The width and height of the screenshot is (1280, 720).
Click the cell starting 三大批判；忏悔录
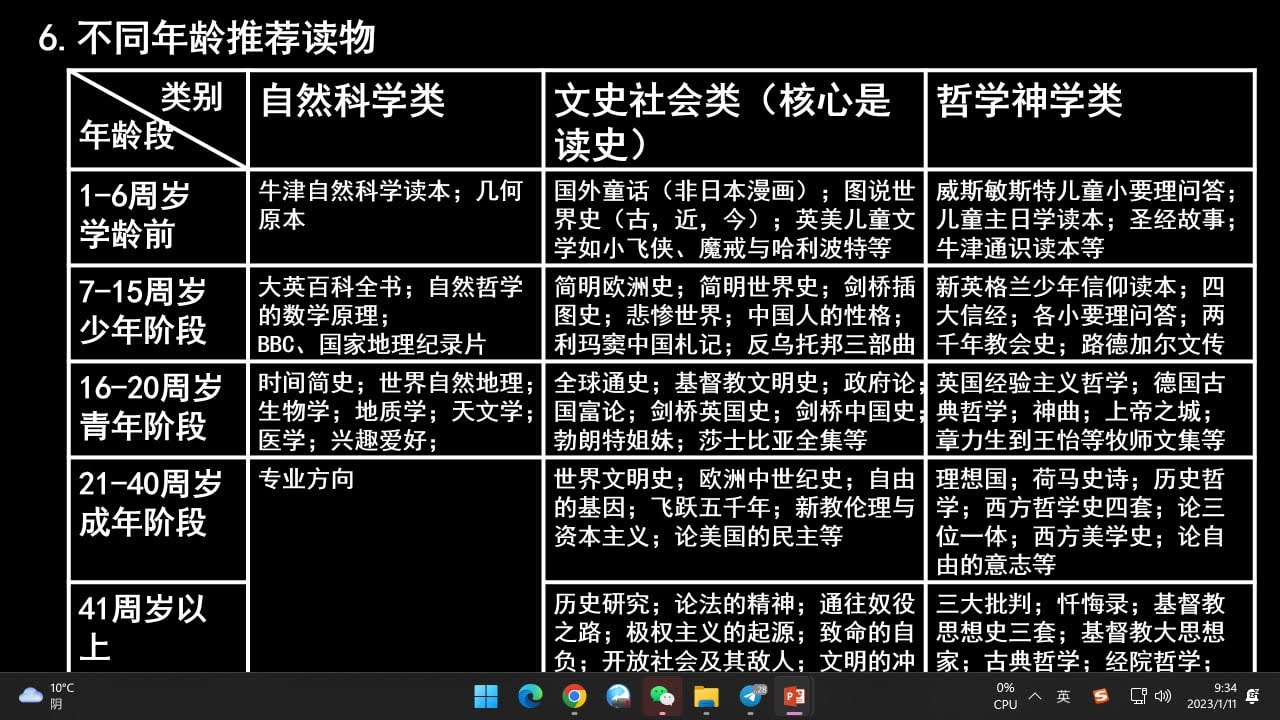click(1090, 627)
